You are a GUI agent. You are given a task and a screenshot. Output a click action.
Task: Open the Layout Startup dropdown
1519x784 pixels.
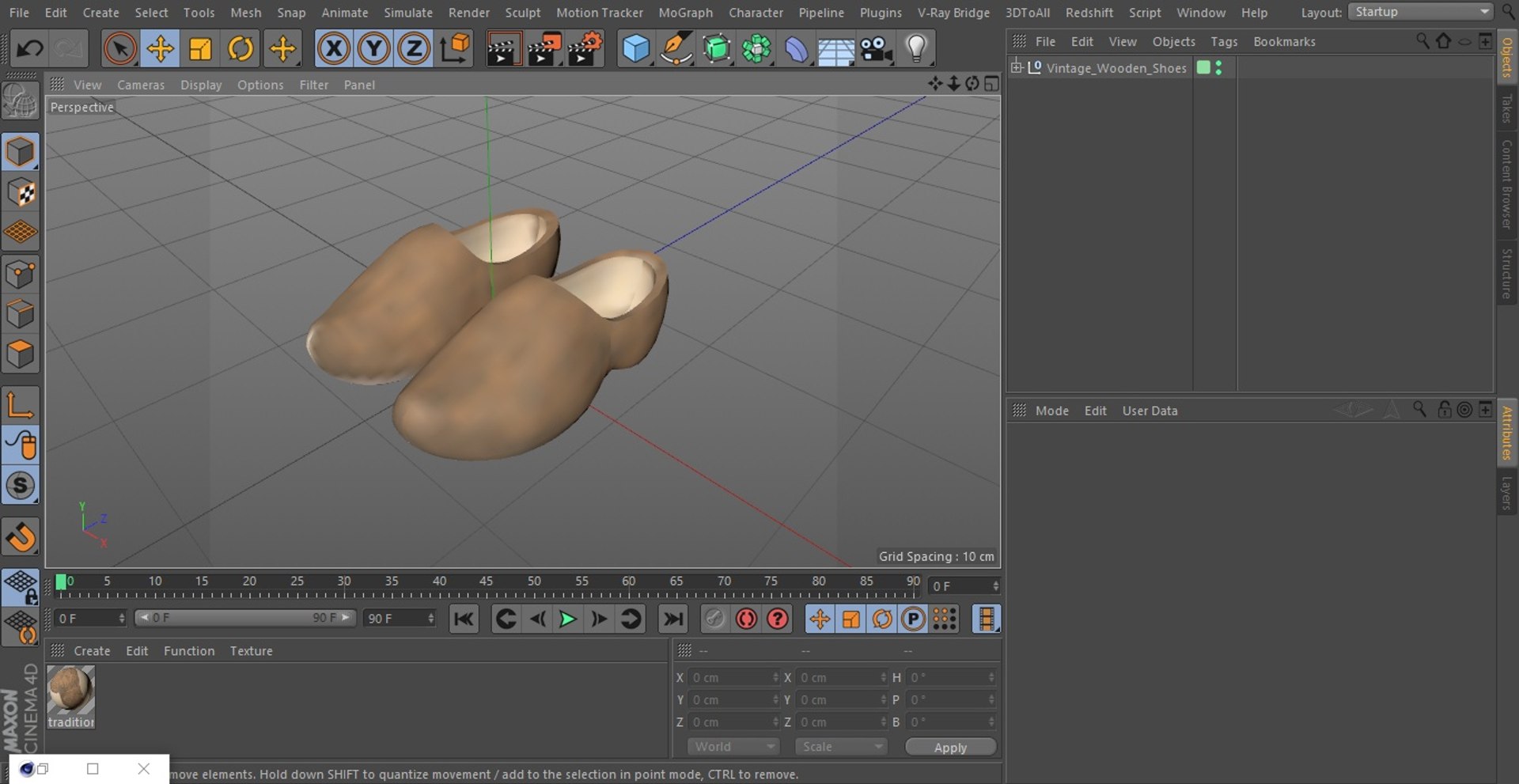1420,12
